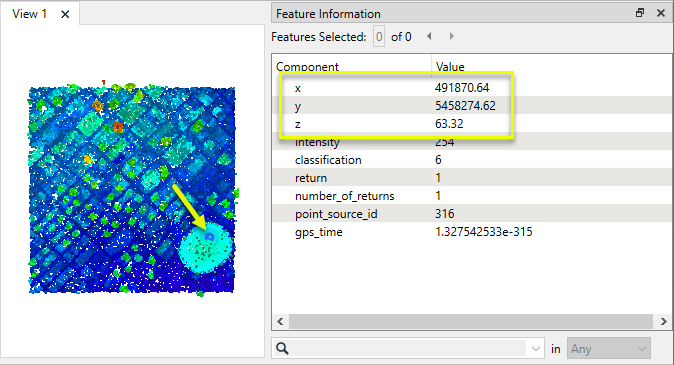The image size is (674, 365).
Task: Select the point_source_id row
Action: (x=472, y=214)
